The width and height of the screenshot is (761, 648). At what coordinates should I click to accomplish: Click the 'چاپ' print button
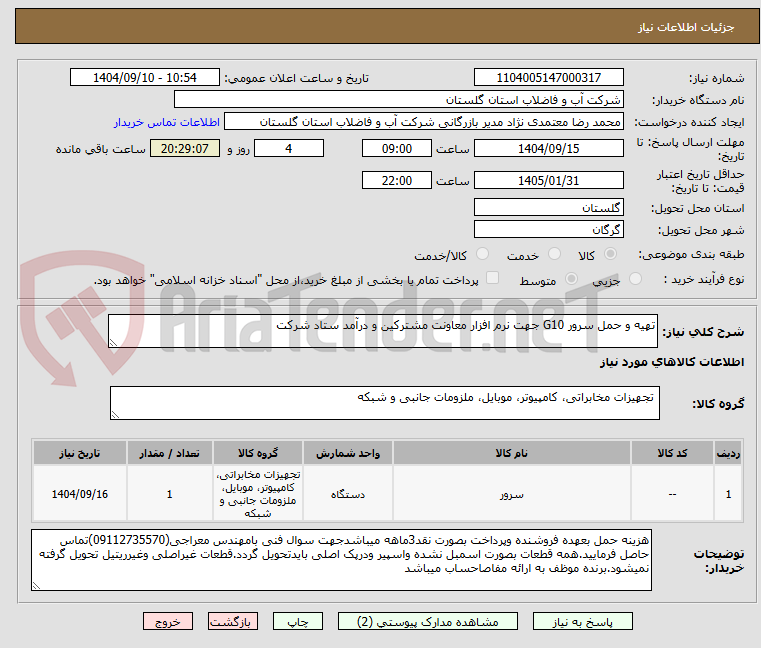[x=298, y=621]
